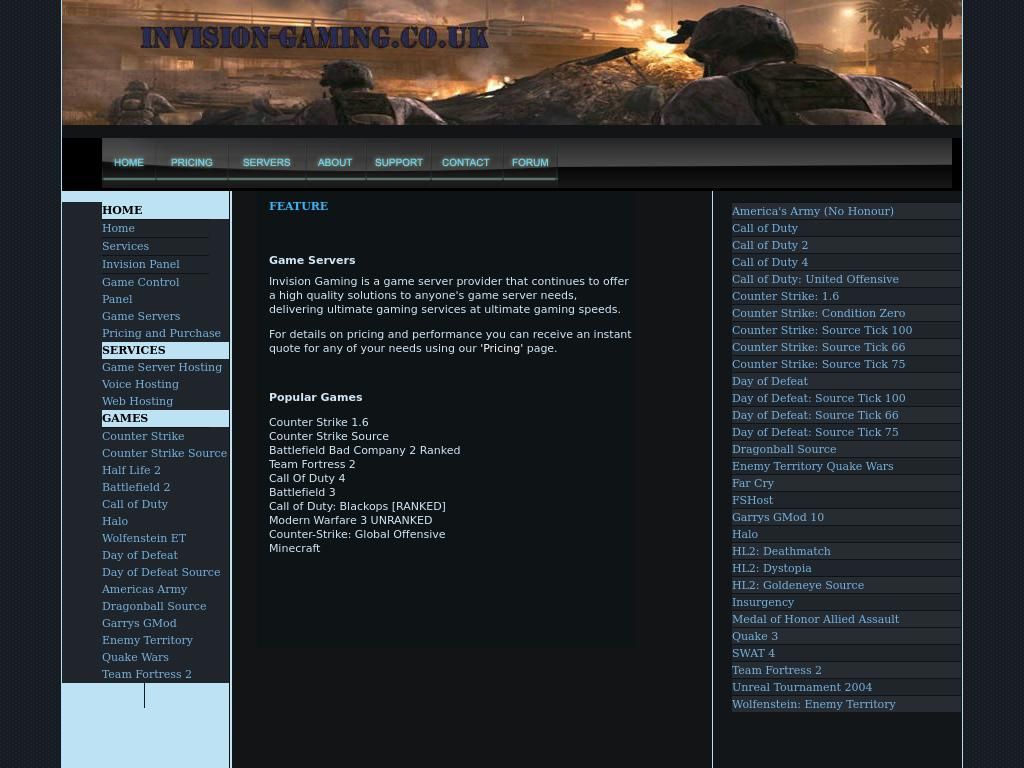Open the Web Hosting link
The height and width of the screenshot is (768, 1024).
click(137, 401)
